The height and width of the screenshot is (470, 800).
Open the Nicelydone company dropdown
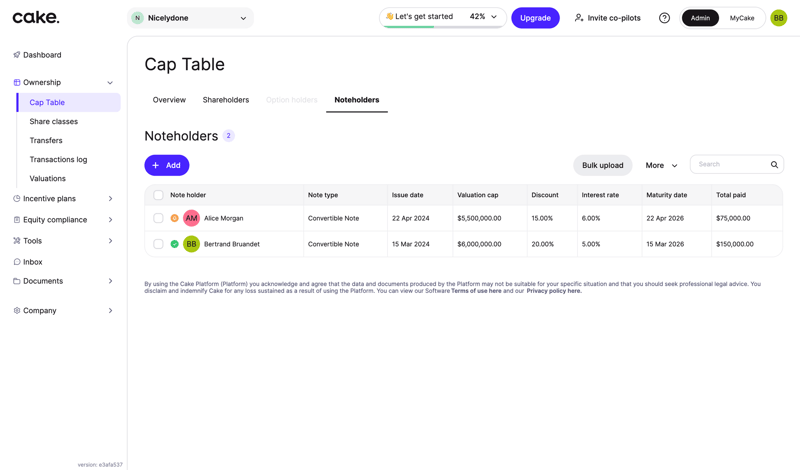pos(191,18)
